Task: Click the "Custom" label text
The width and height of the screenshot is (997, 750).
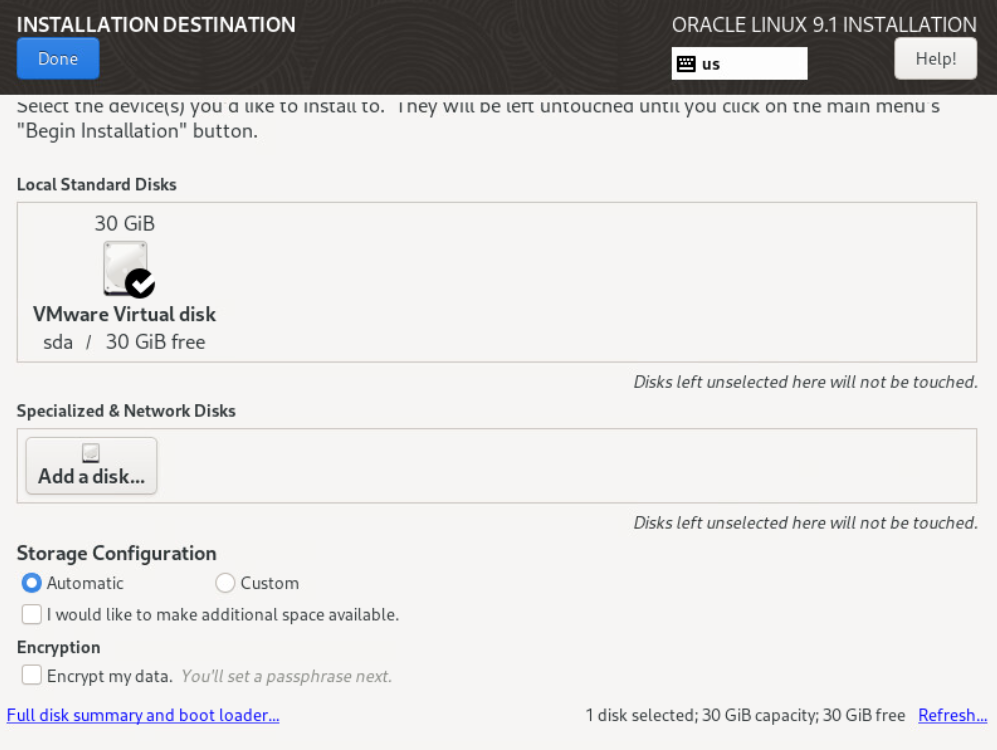Action: (x=270, y=583)
